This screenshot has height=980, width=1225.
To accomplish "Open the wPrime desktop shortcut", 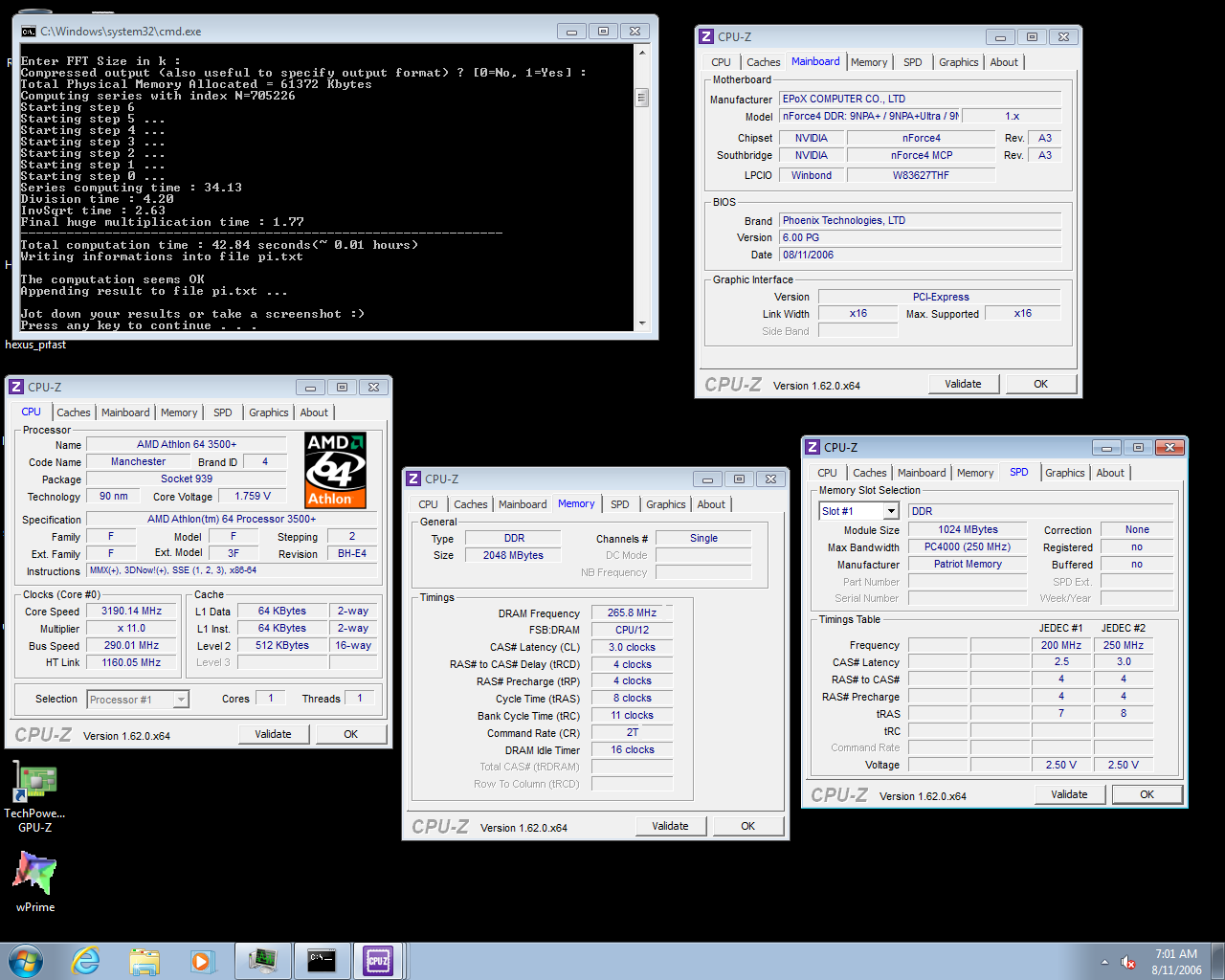I will tap(35, 880).
